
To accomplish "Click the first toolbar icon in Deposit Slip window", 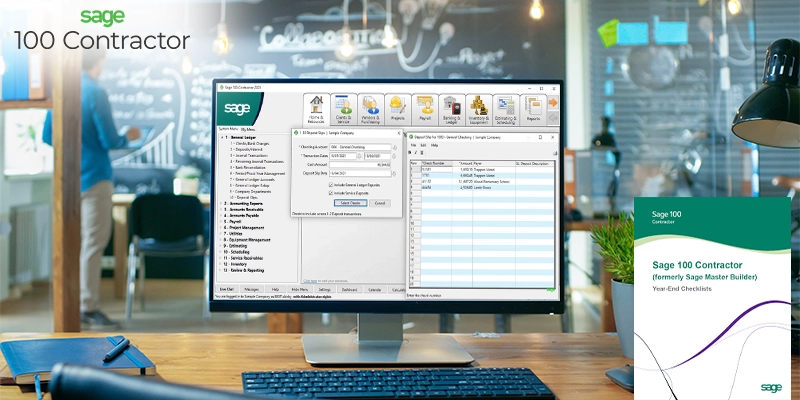I will [x=410, y=153].
